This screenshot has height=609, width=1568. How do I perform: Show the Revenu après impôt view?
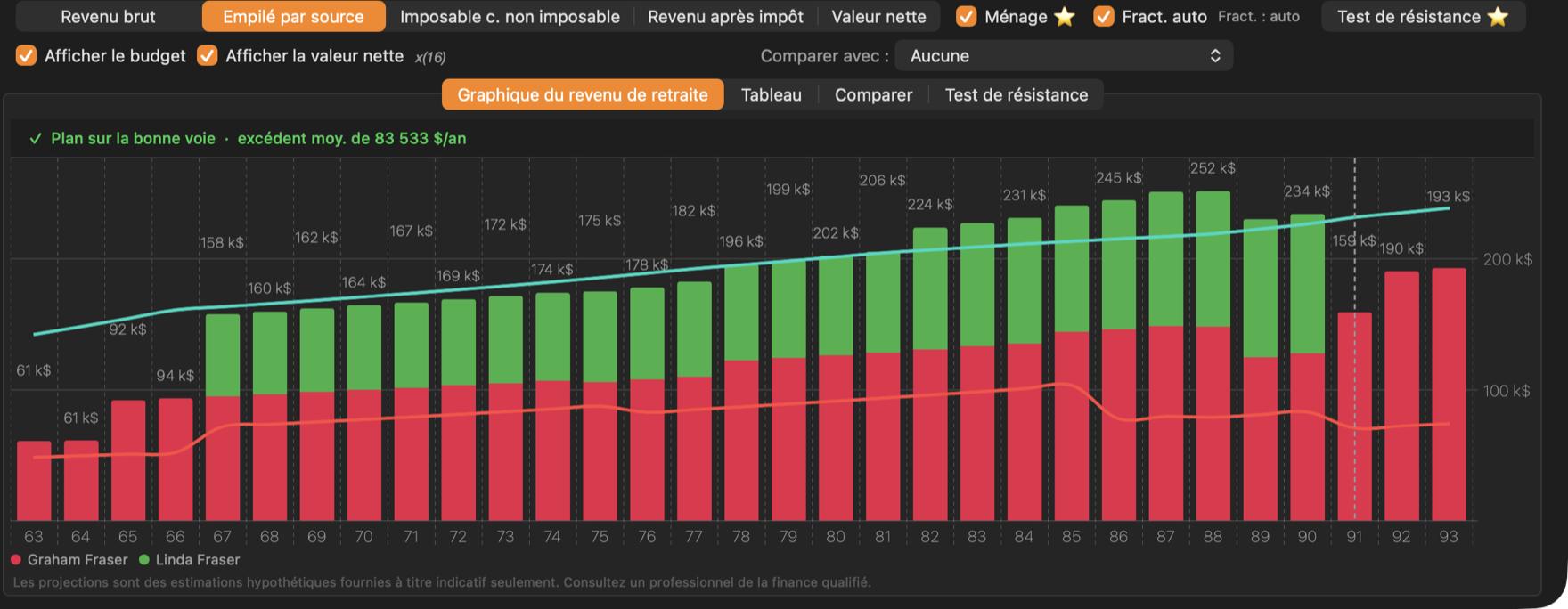[x=725, y=16]
